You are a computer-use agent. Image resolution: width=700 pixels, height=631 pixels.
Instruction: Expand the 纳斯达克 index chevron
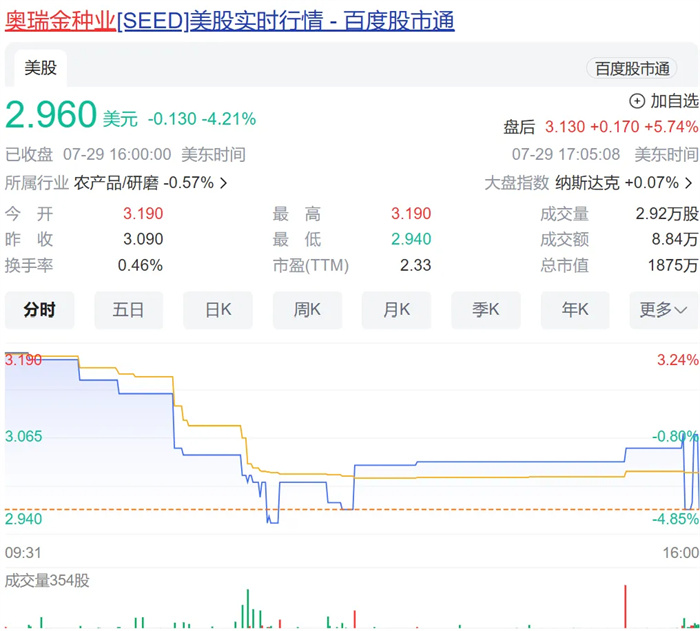point(688,183)
